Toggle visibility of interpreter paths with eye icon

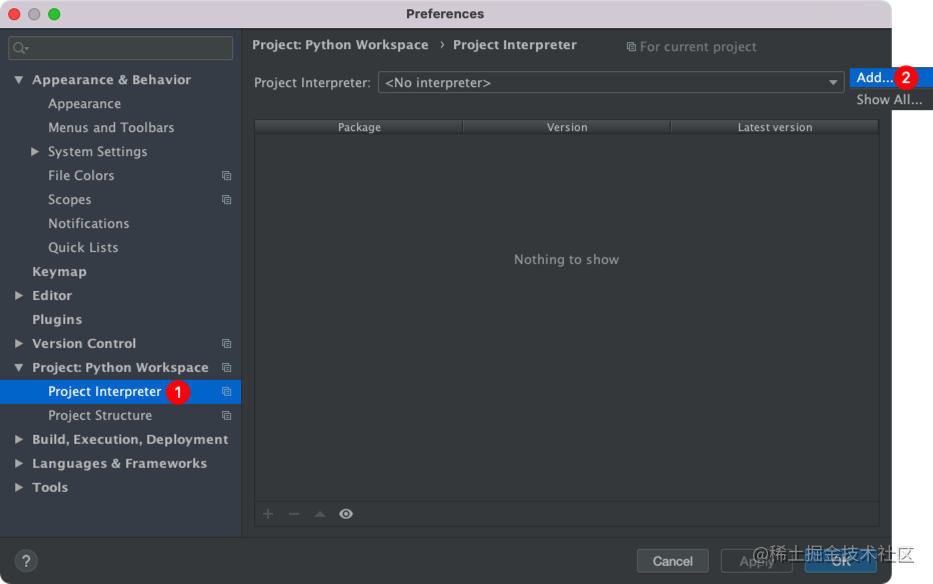point(346,513)
